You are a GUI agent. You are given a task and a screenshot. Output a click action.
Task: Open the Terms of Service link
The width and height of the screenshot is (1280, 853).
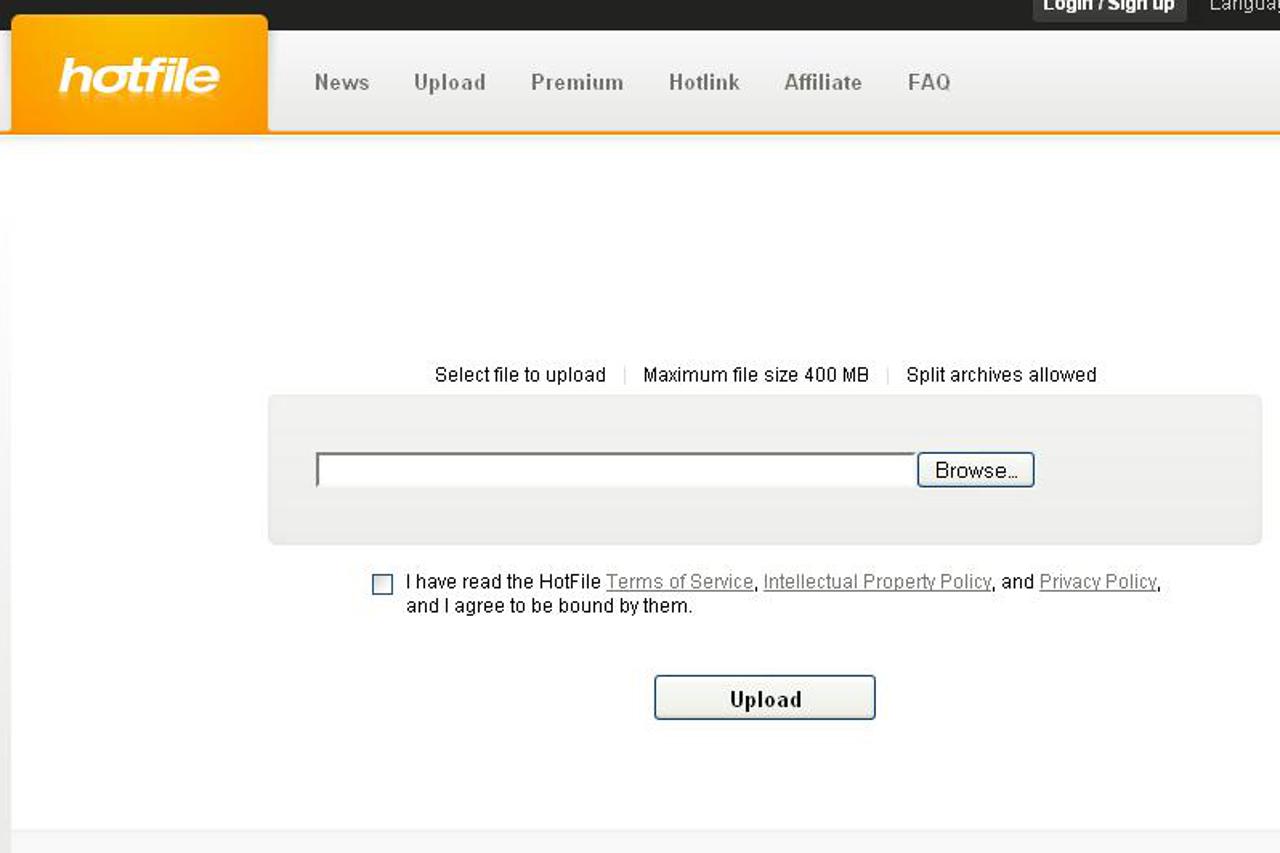click(x=679, y=582)
